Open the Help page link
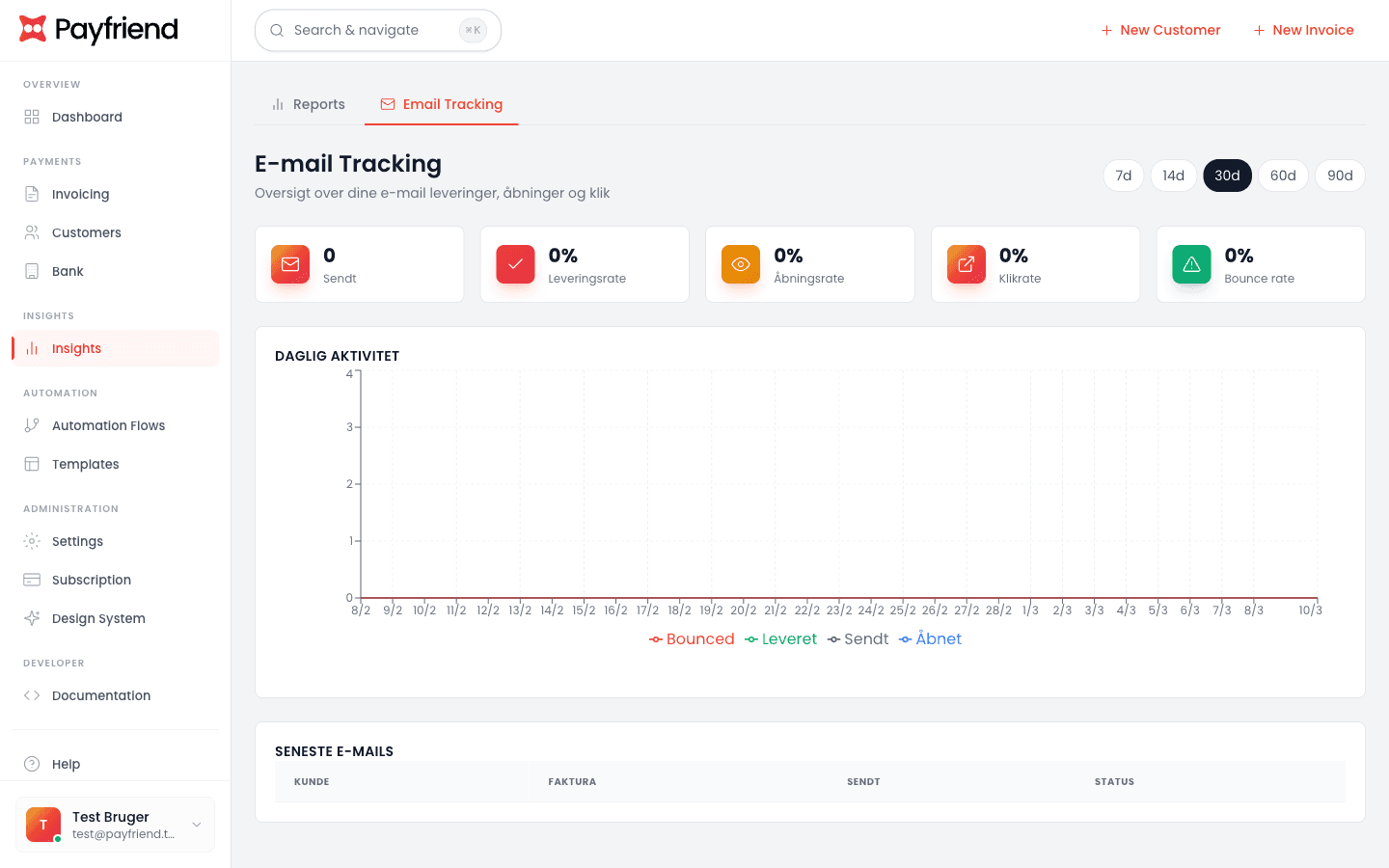Viewport: 1389px width, 868px height. [x=66, y=764]
